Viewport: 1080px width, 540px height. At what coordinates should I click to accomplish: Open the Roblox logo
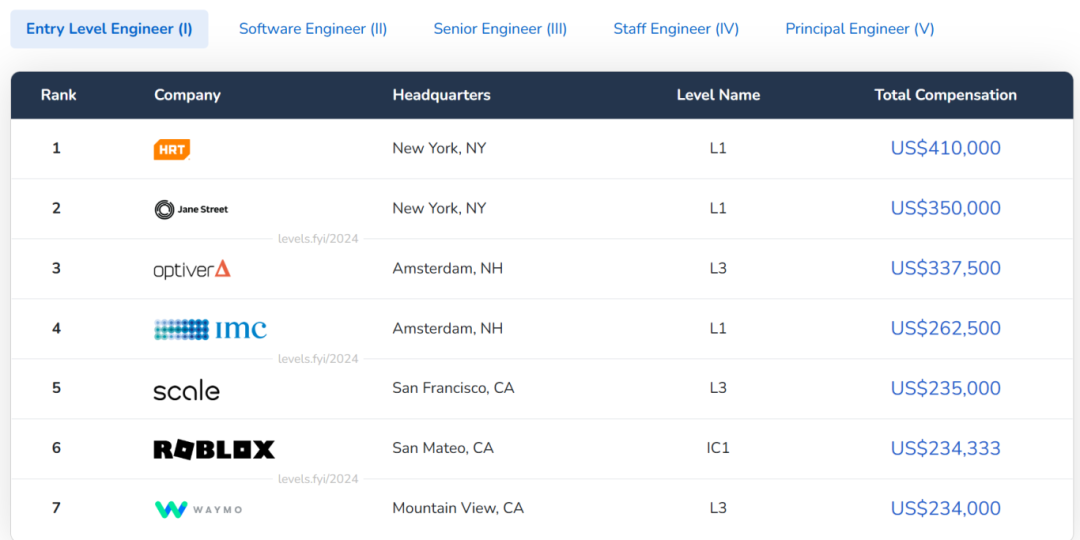[x=214, y=449]
